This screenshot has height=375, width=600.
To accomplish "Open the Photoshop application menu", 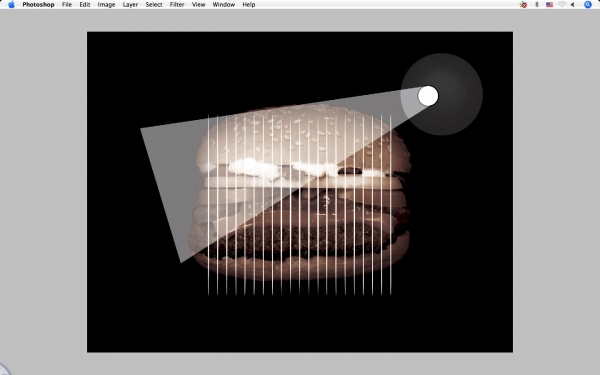I will click(x=38, y=5).
